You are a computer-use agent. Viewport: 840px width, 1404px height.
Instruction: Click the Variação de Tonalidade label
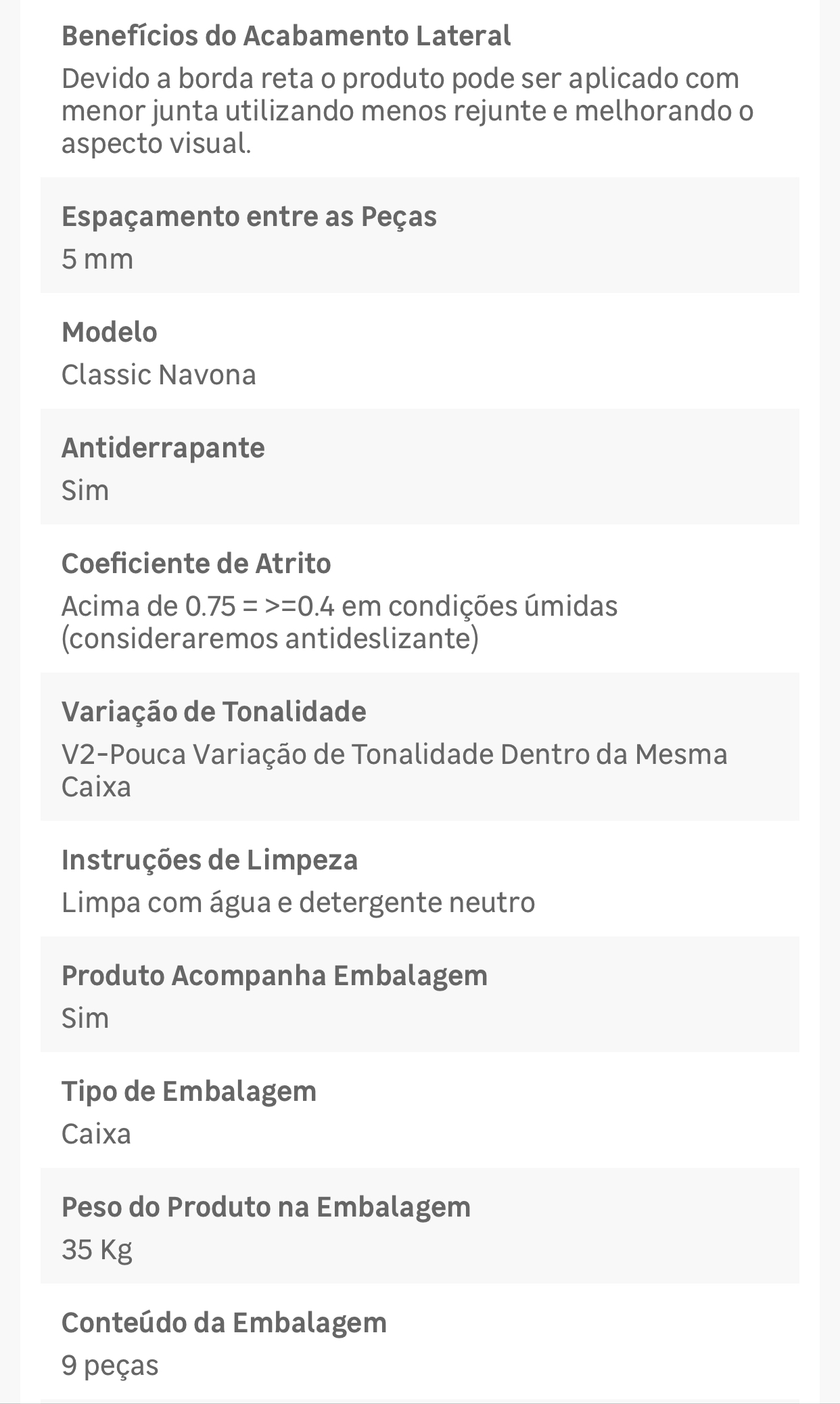pos(214,712)
